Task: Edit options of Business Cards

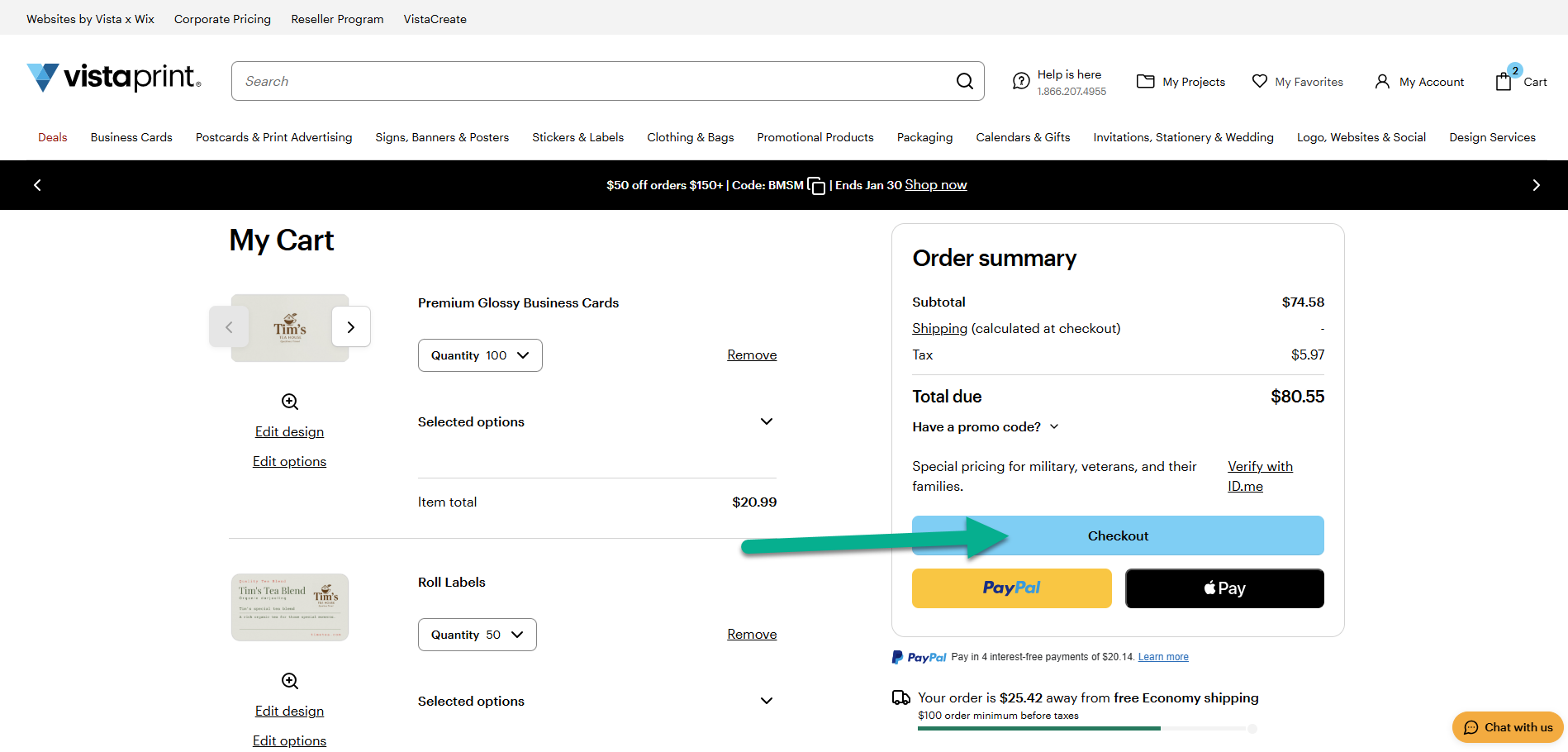Action: tap(289, 461)
